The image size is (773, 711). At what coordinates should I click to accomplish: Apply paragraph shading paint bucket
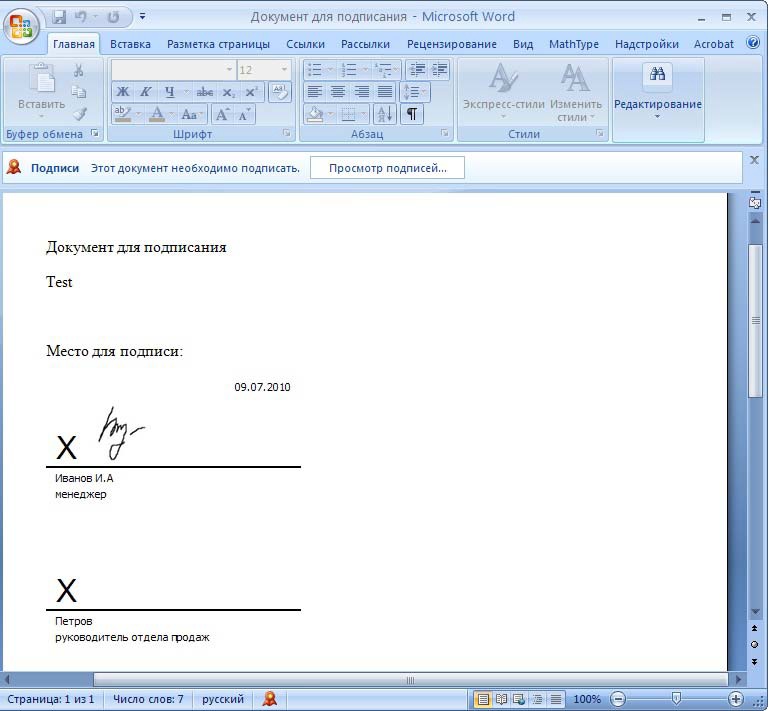click(315, 114)
